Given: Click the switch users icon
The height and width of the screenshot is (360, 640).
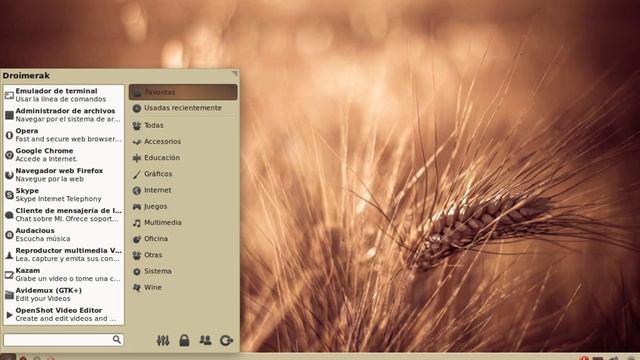Looking at the screenshot, I should [205, 340].
